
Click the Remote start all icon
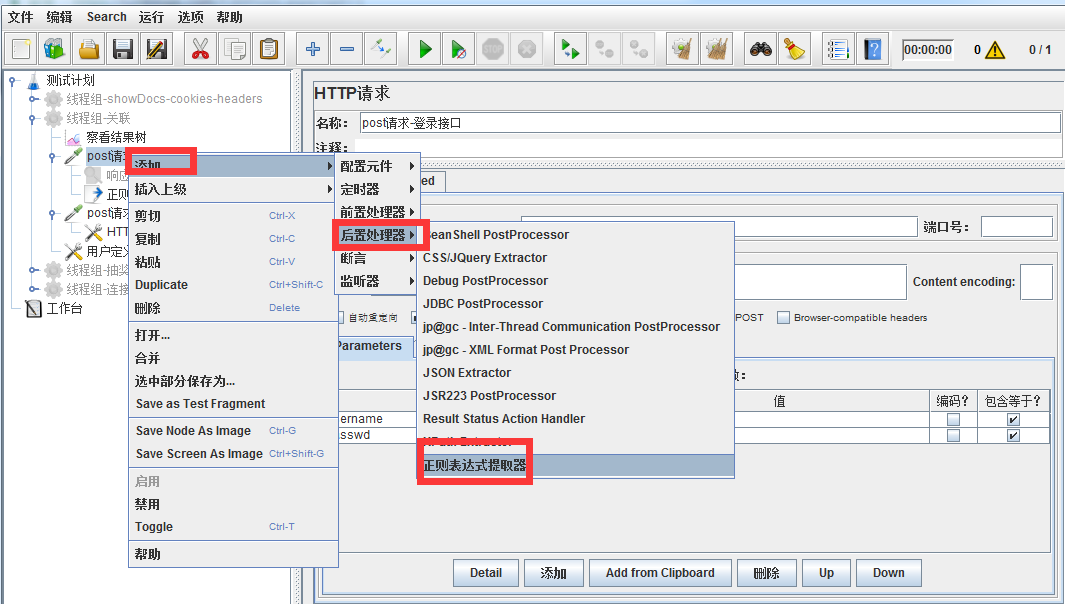pos(571,49)
